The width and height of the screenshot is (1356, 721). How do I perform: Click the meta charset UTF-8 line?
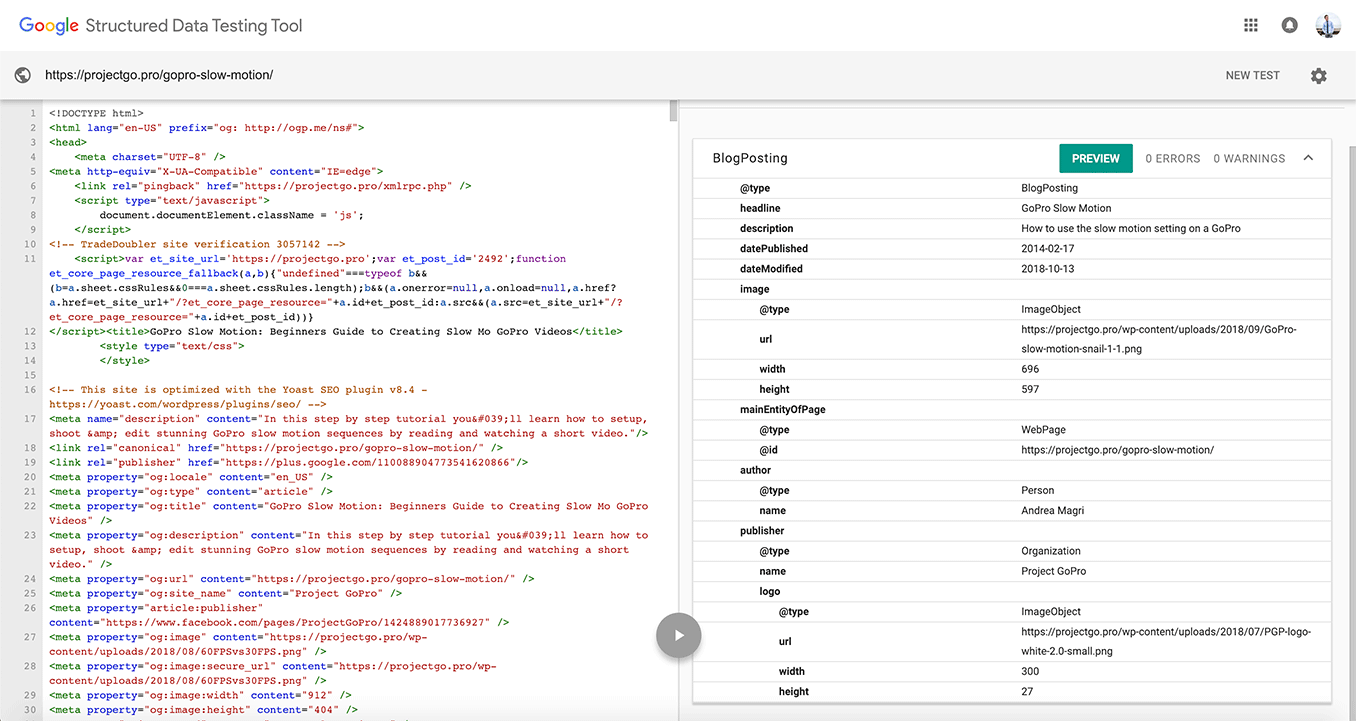(x=150, y=157)
